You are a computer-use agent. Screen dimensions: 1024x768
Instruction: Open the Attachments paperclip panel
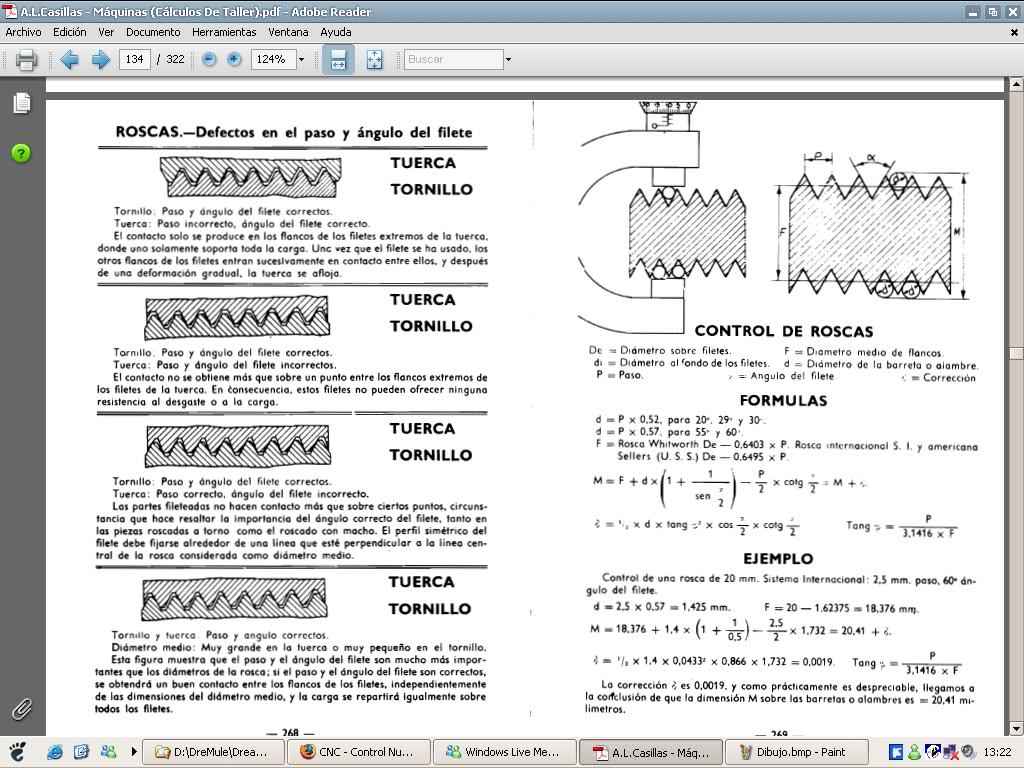(22, 709)
